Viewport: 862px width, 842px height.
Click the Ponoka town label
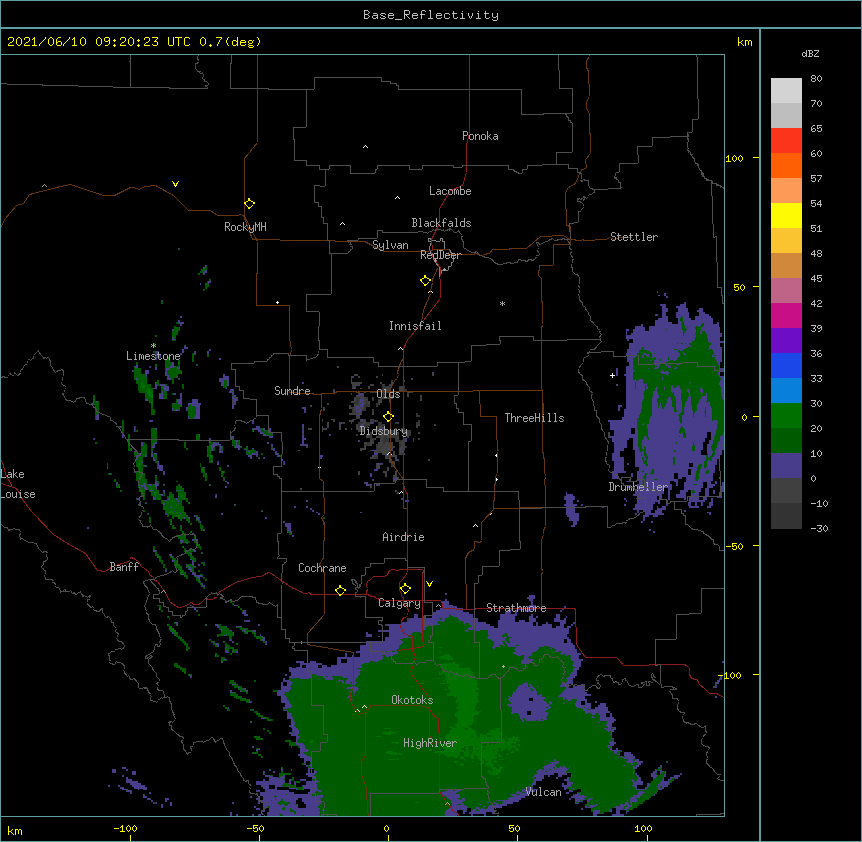coord(480,136)
